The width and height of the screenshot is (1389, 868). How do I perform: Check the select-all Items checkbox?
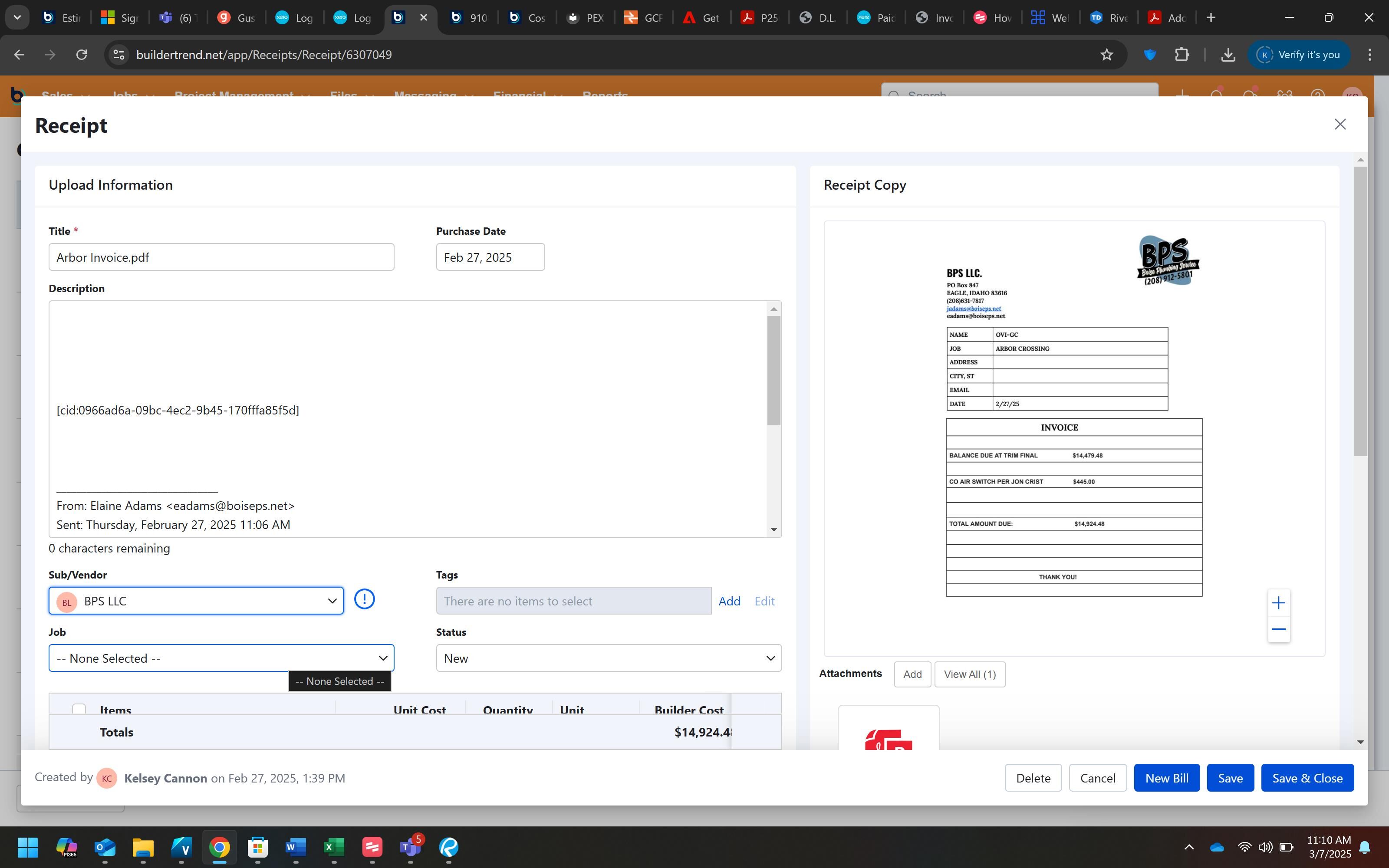79,710
